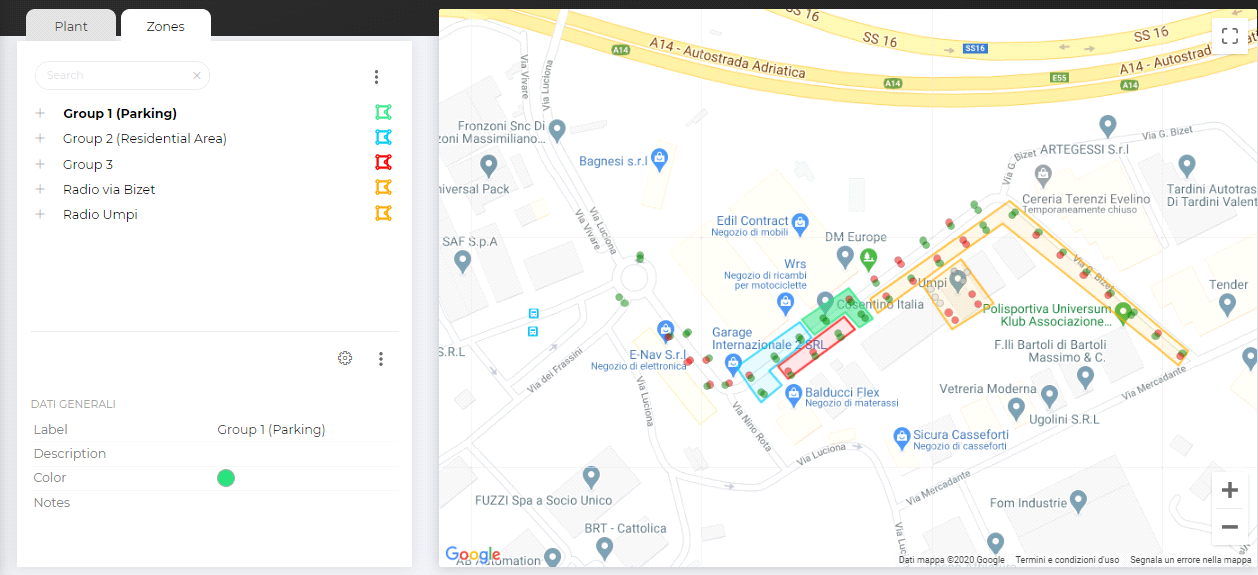
Task: Select Radio via Bizet zone
Action: [x=109, y=189]
